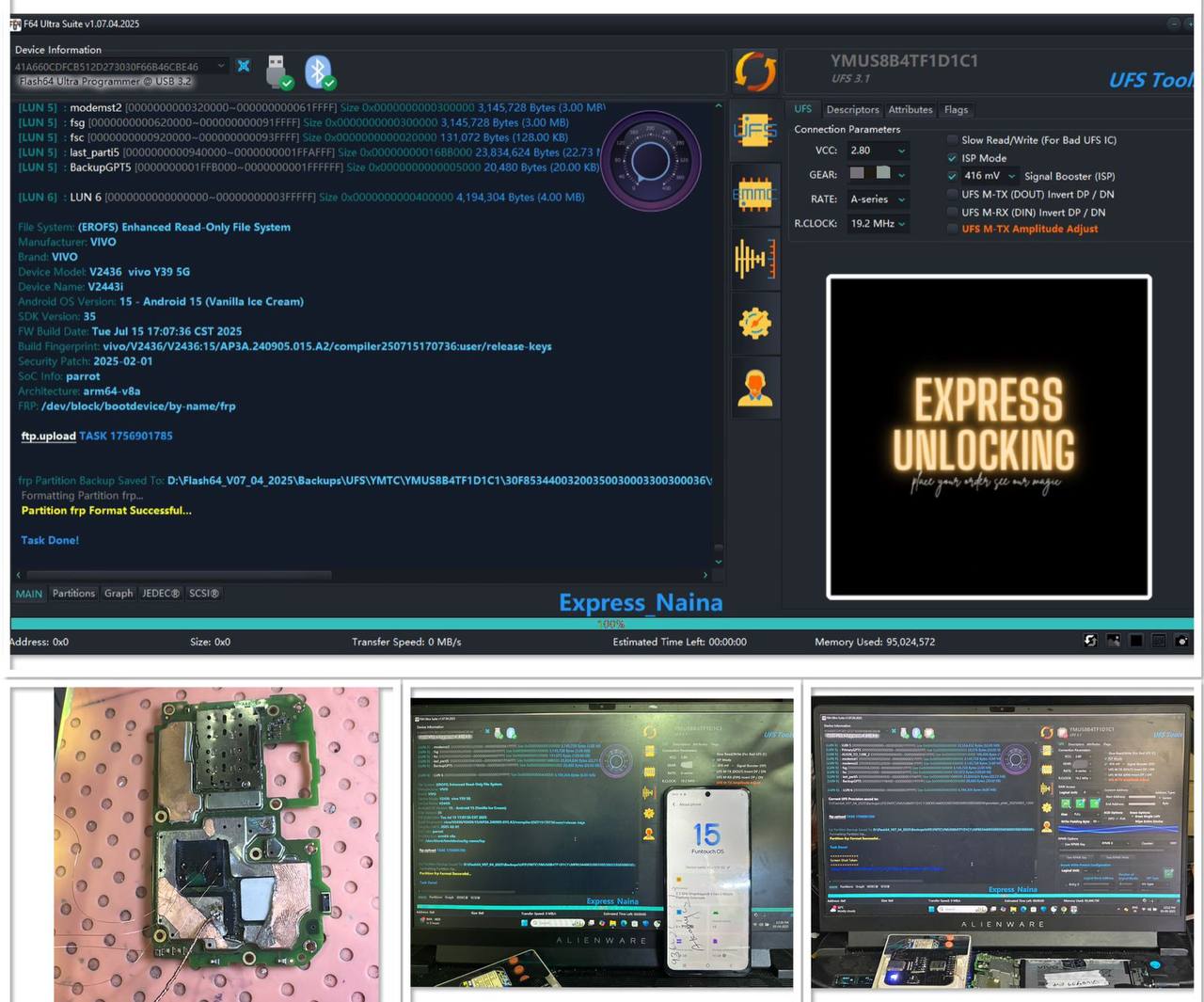Switch to the Graph tab
Screen dimensions: 1204x1002
click(119, 594)
